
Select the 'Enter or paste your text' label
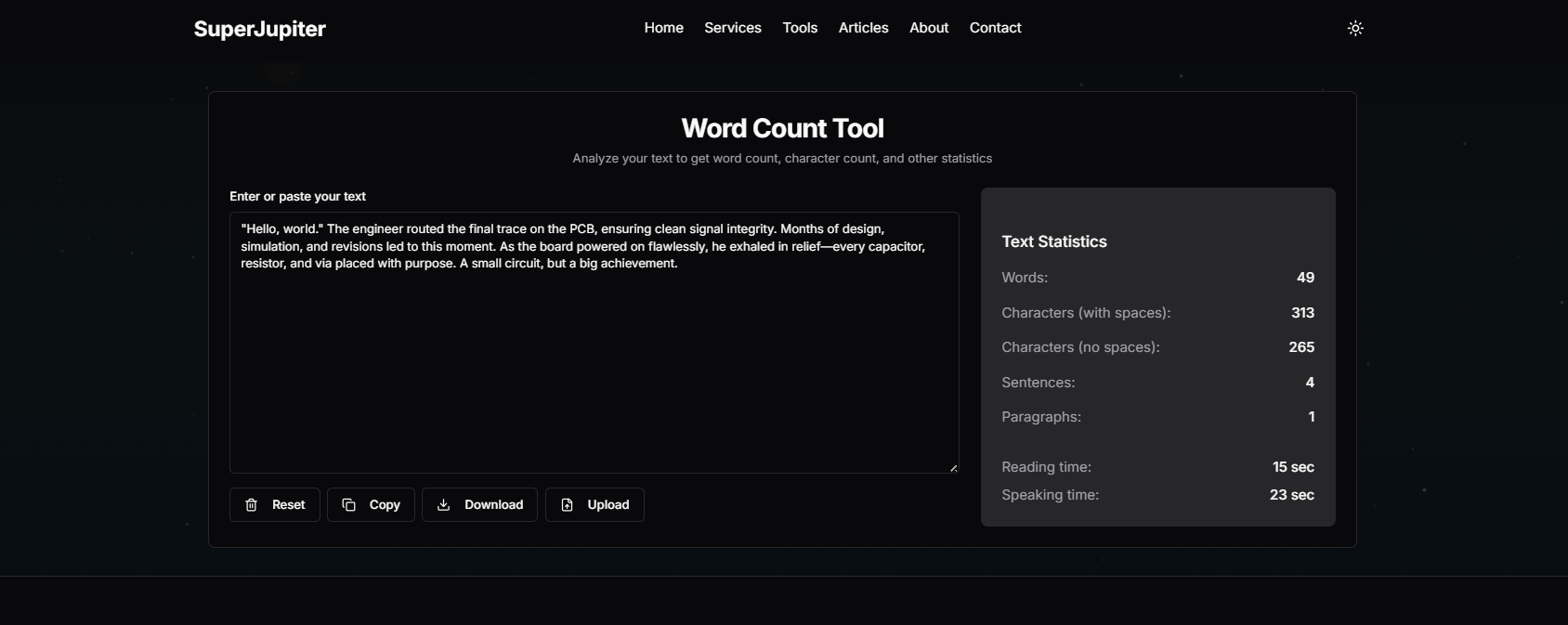click(297, 197)
